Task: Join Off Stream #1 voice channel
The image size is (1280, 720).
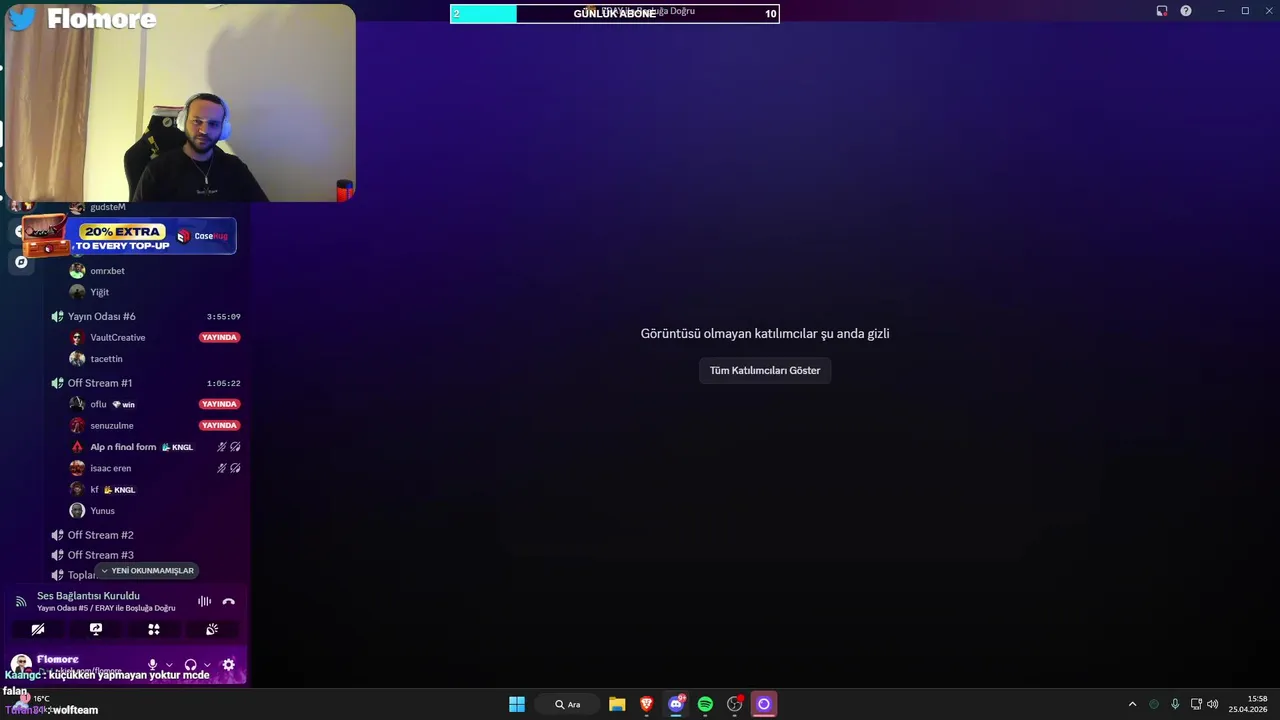Action: 100,383
